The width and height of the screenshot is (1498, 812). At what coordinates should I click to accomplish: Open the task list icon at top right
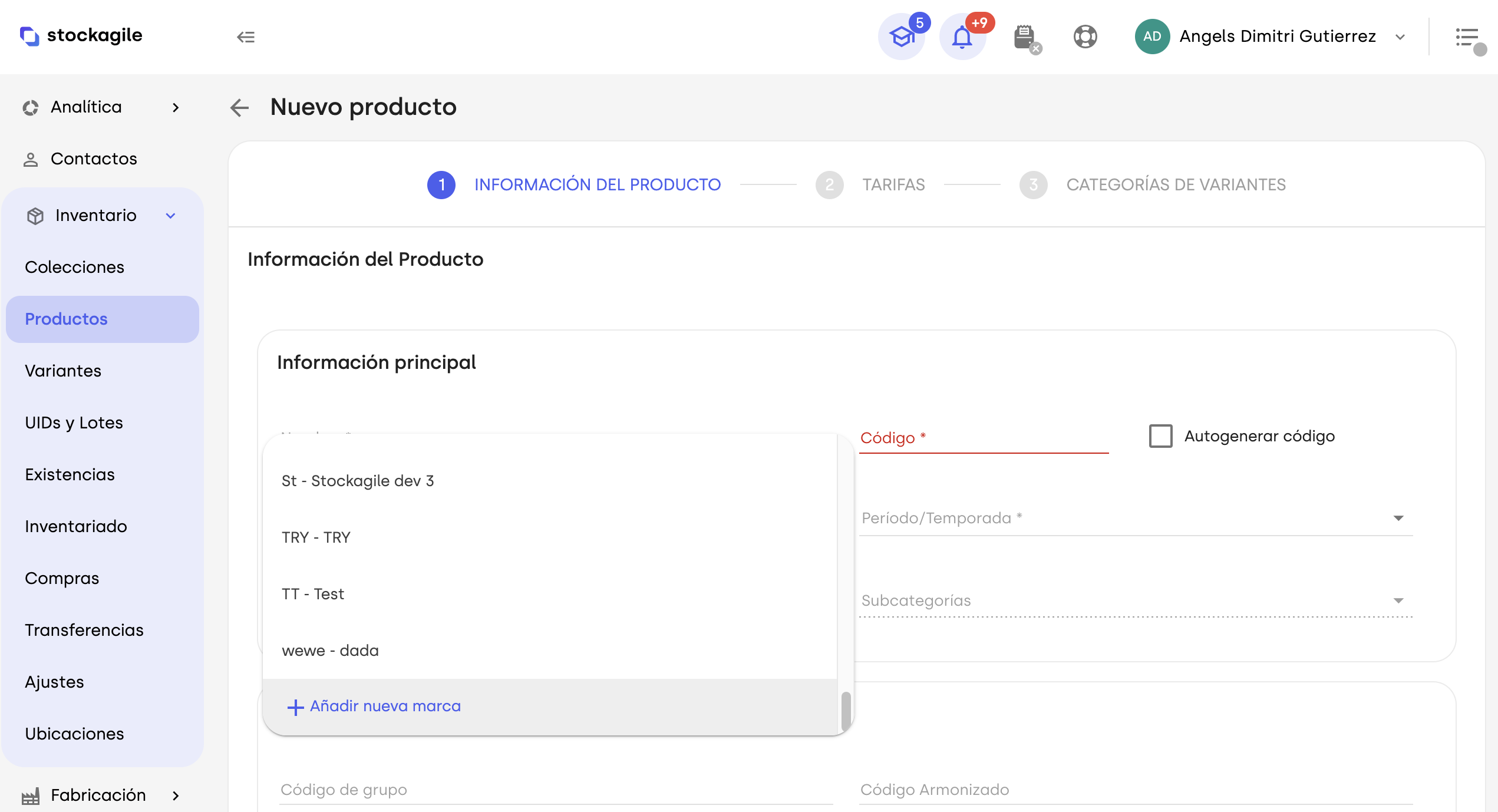click(x=1467, y=38)
